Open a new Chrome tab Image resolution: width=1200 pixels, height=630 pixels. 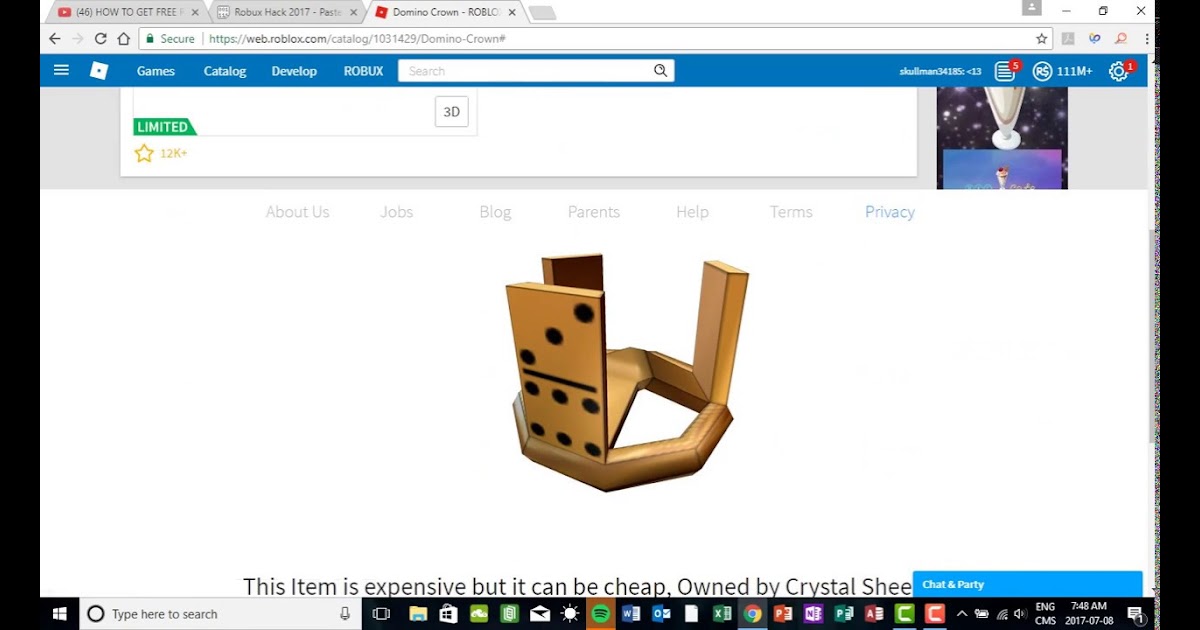(x=542, y=12)
